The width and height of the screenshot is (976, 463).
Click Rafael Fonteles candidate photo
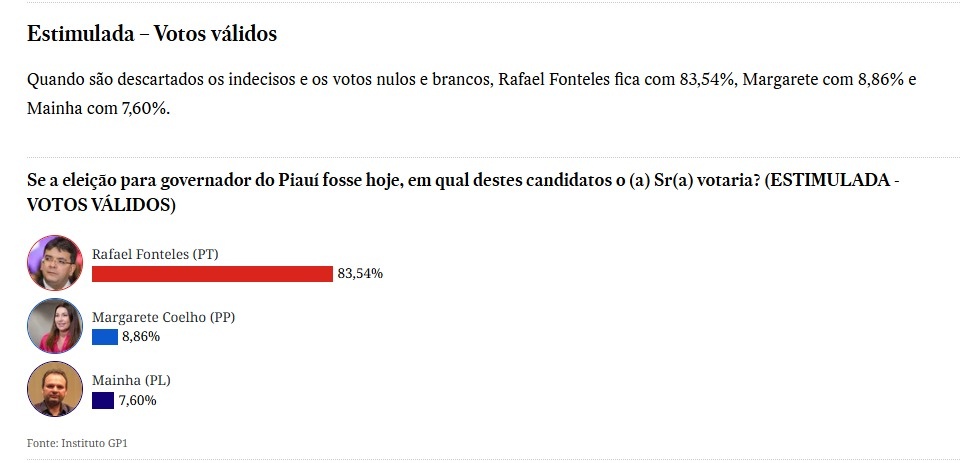54,263
